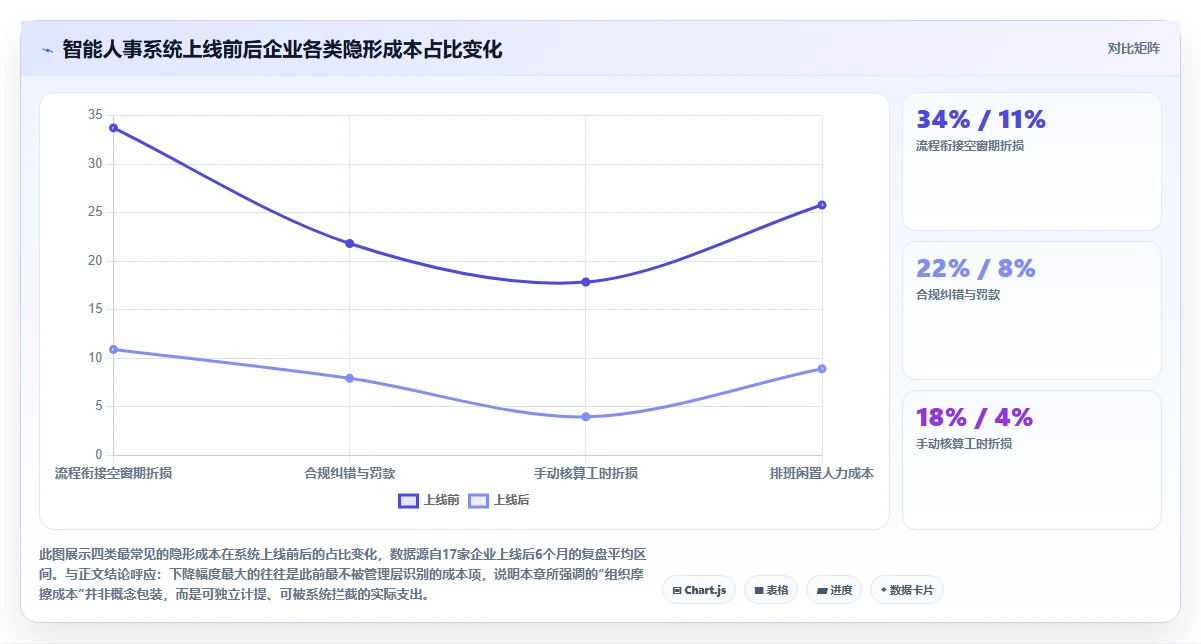Click 上线后 data point at 手动核算工时折损

pos(586,417)
